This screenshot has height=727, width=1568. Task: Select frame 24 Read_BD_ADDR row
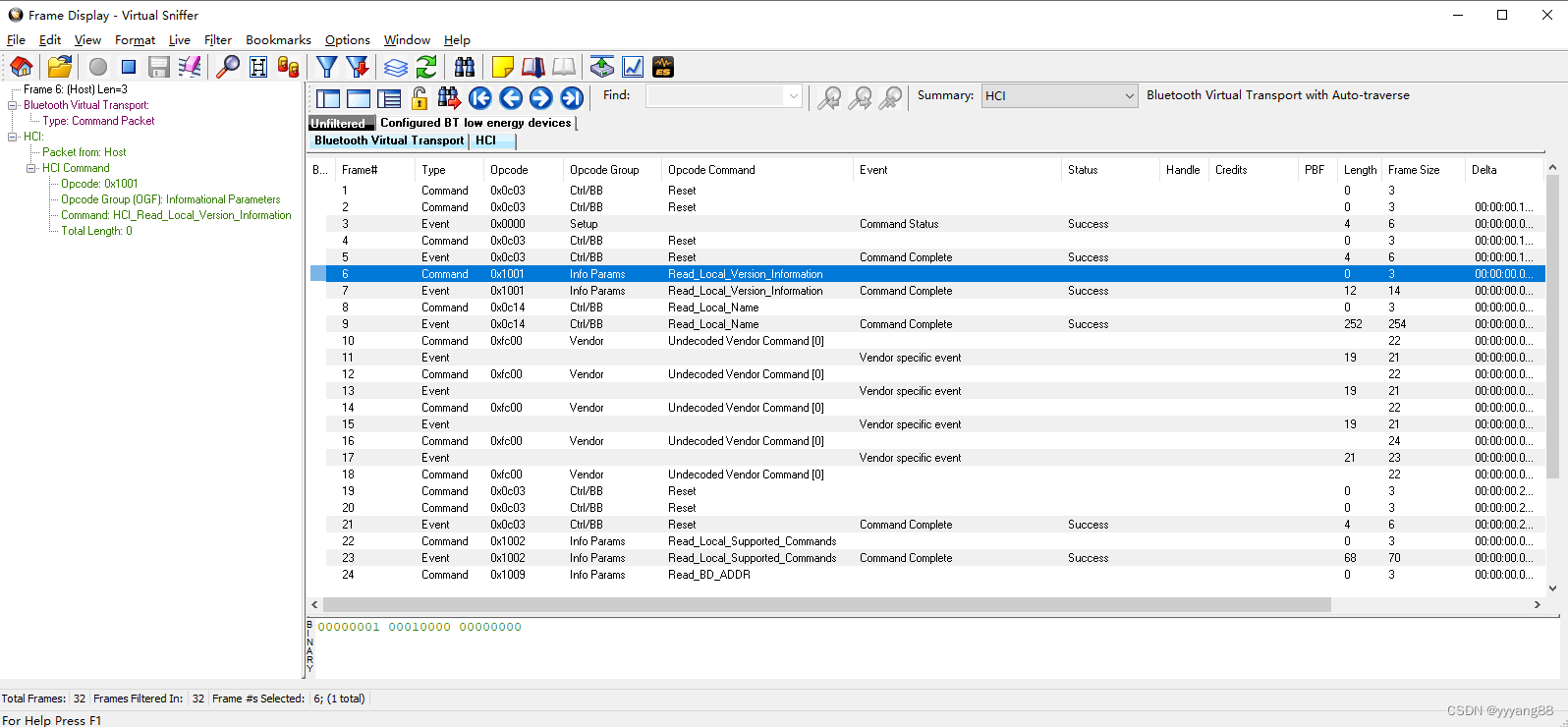[925, 575]
